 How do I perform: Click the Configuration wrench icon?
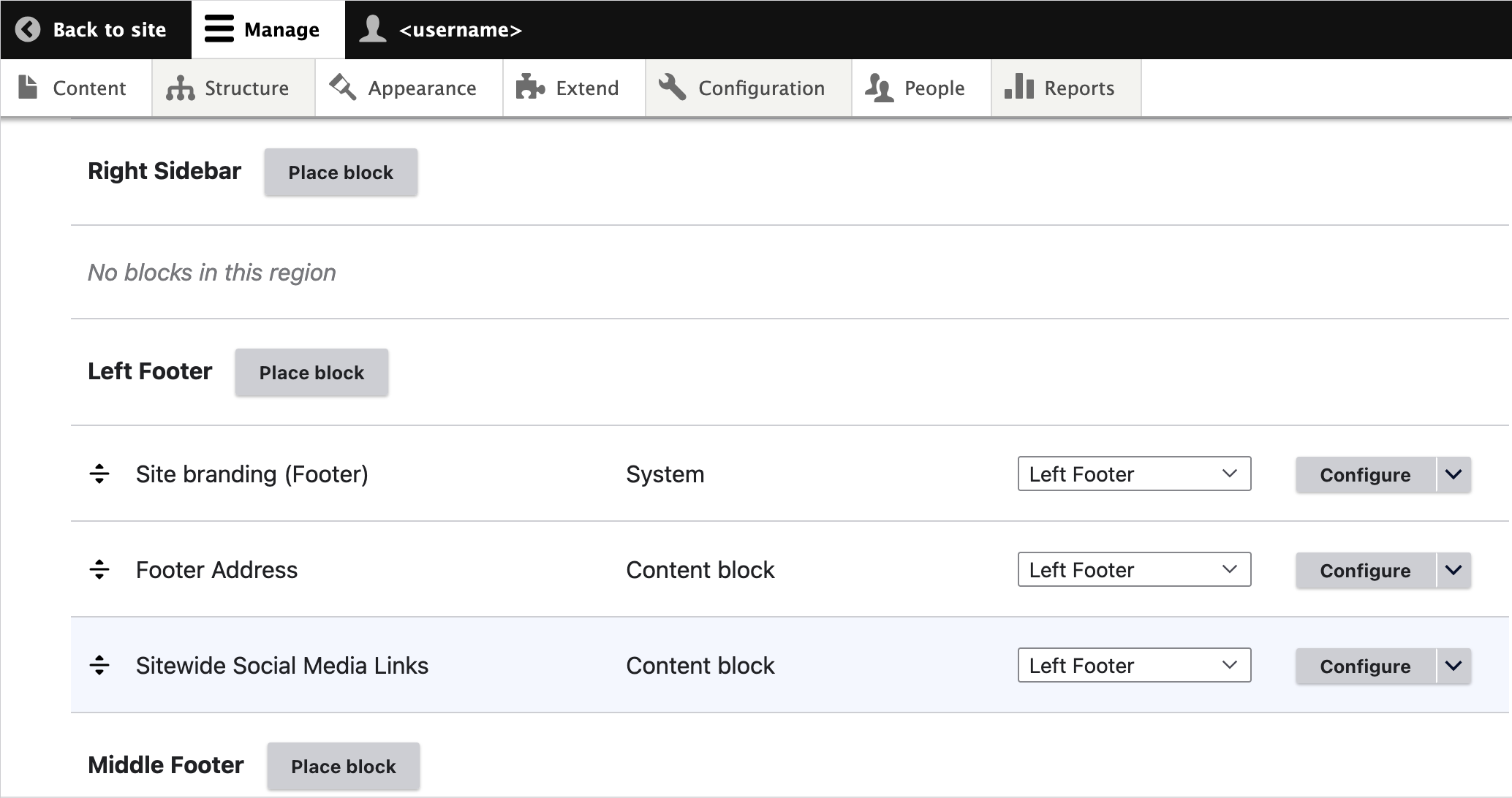pos(672,87)
